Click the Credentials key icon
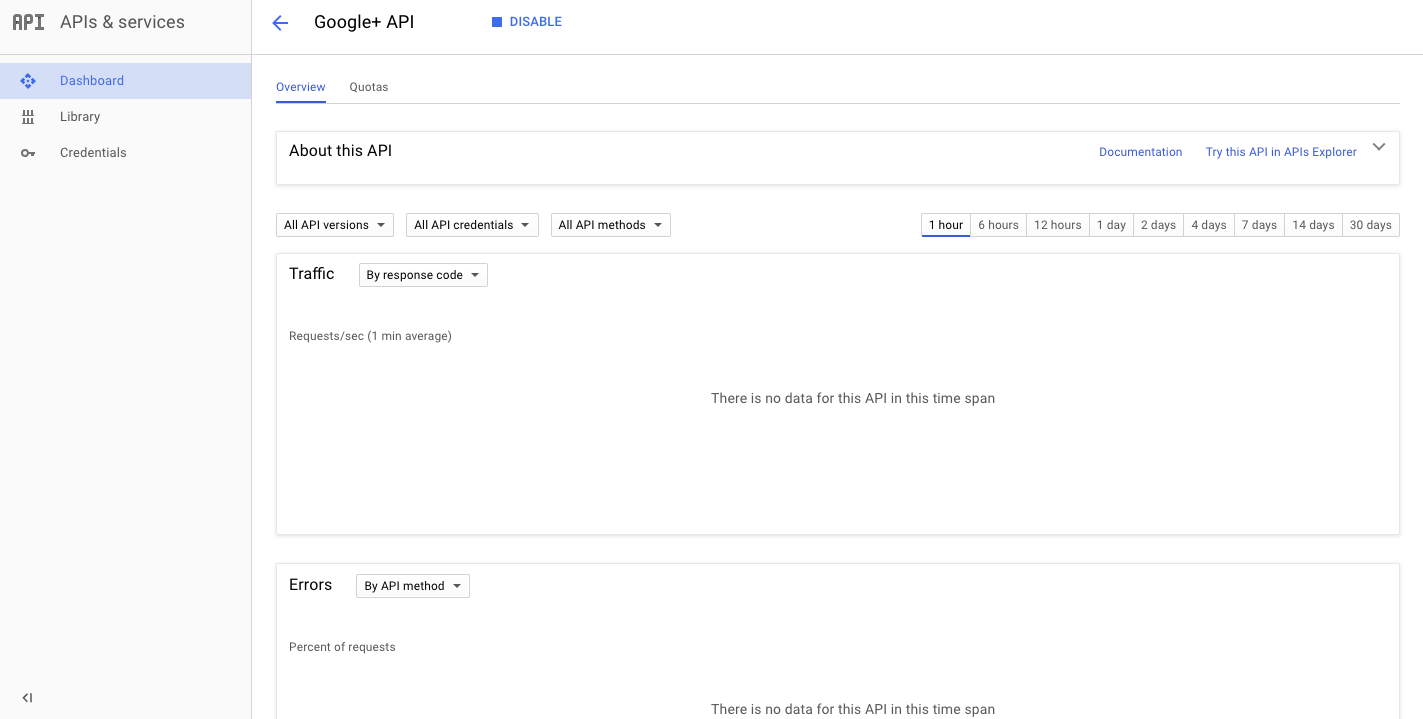This screenshot has height=719, width=1423. click(28, 153)
